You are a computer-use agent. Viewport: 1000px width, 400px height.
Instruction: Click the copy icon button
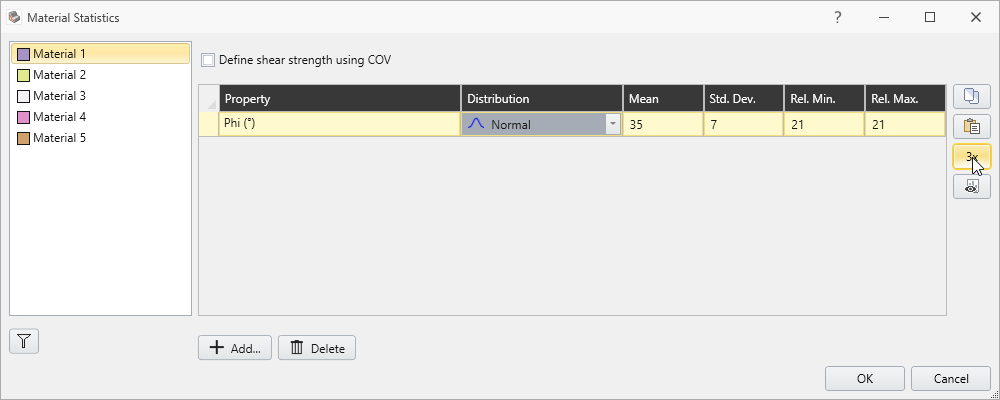point(971,97)
